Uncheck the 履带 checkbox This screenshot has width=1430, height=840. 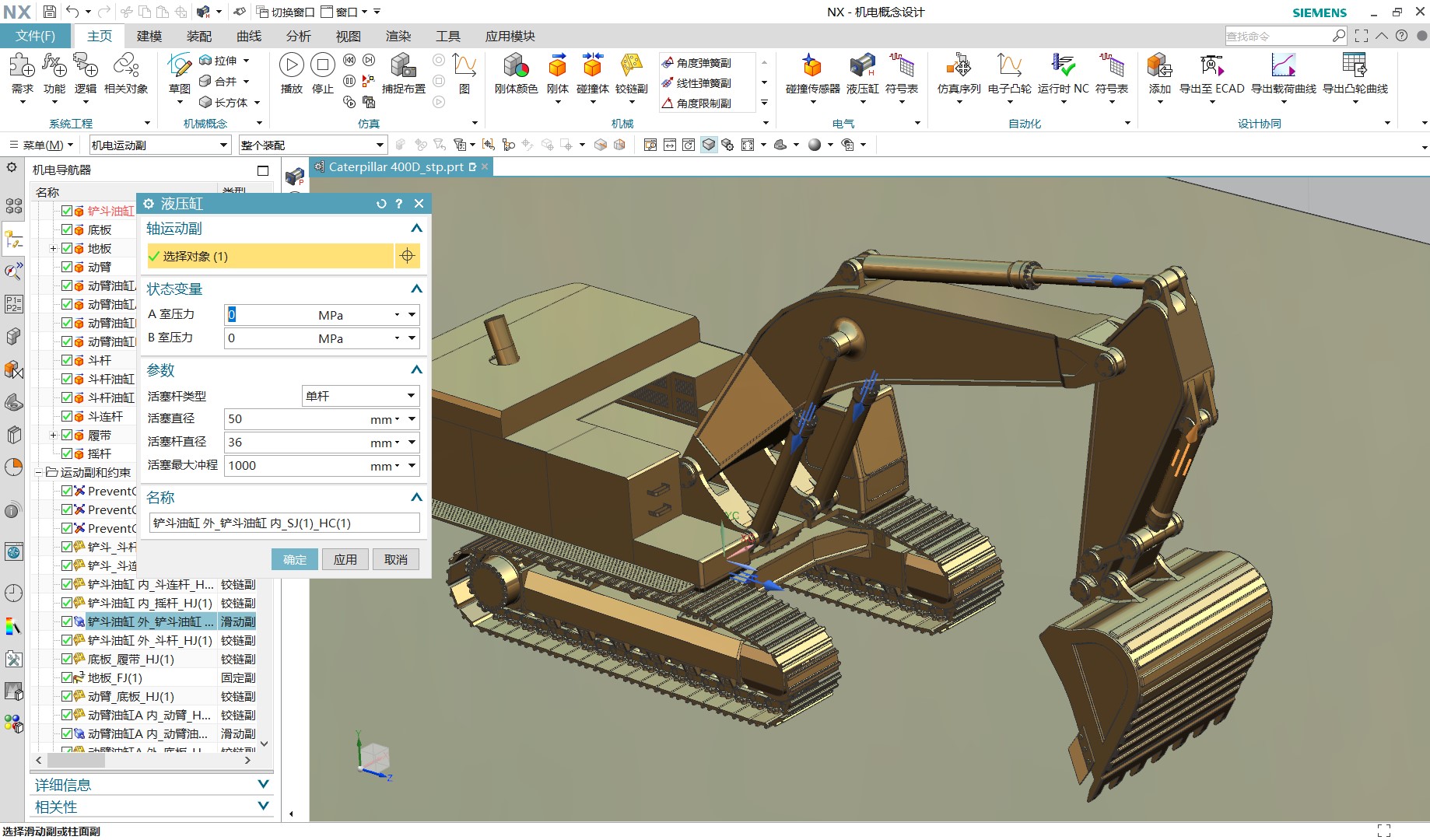[67, 435]
